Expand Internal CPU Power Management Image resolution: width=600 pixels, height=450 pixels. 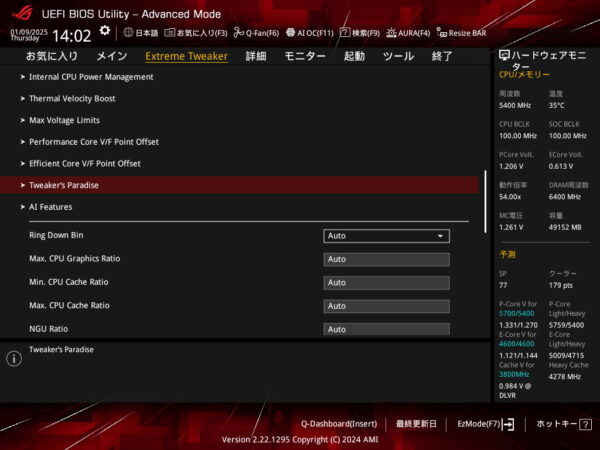(x=91, y=77)
